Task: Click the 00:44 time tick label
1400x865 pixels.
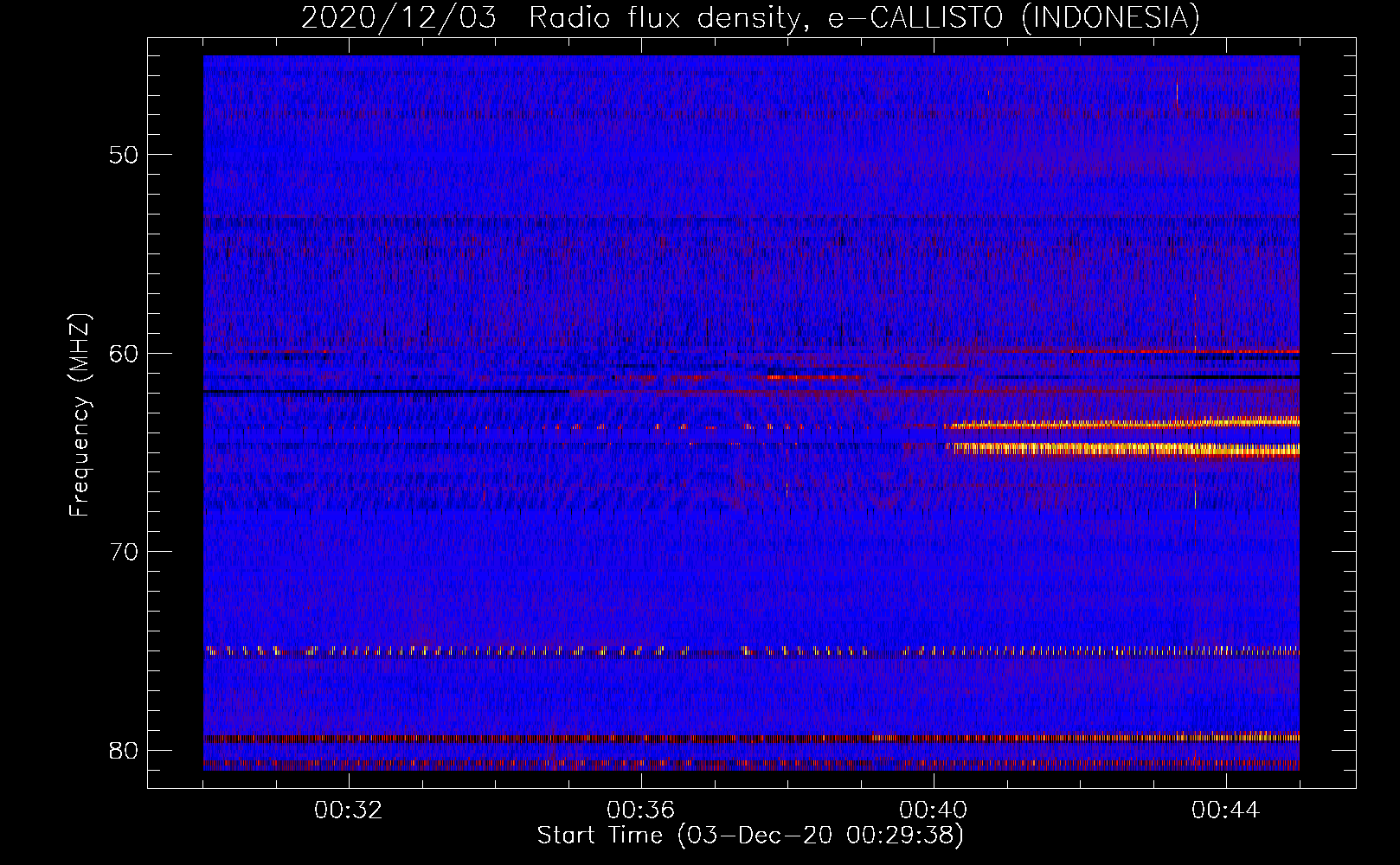Action: tap(1226, 811)
